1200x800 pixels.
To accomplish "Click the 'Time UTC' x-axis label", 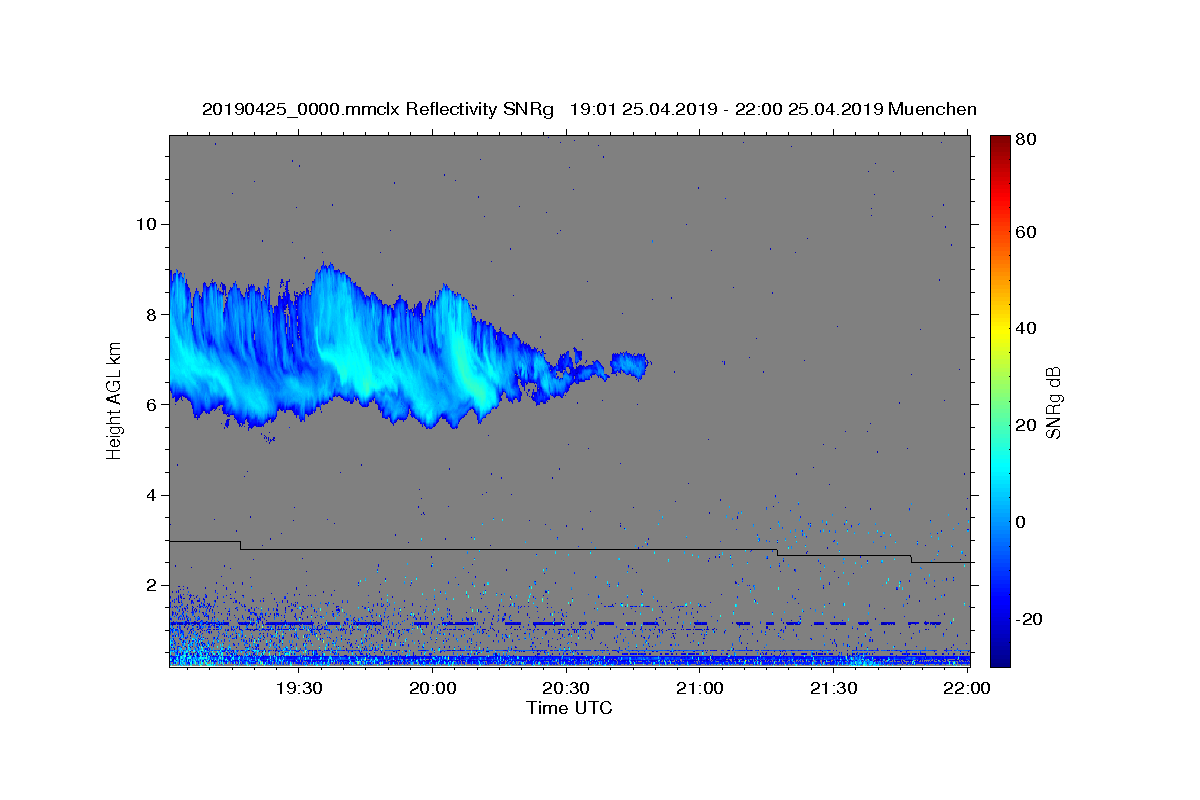I will (x=569, y=708).
